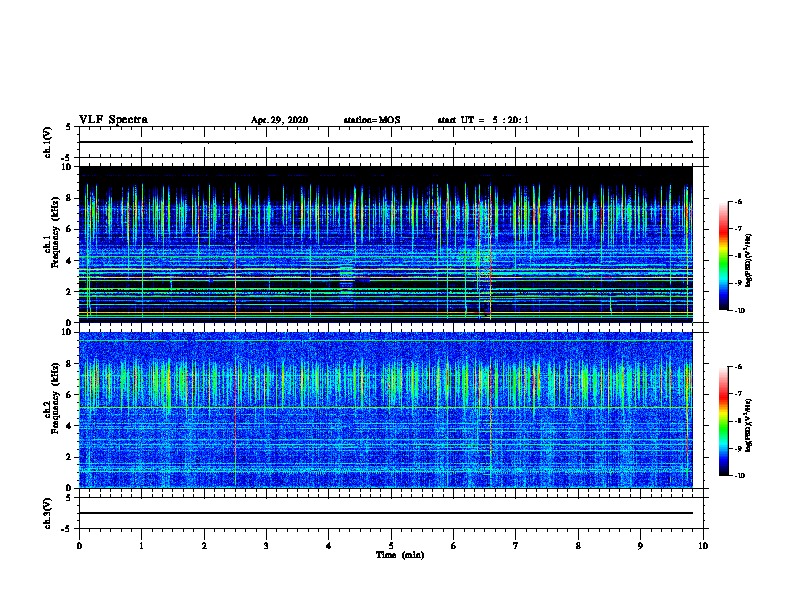Image resolution: width=792 pixels, height=612 pixels.
Task: Click the "station=MOS" header label
Action: tap(372, 120)
